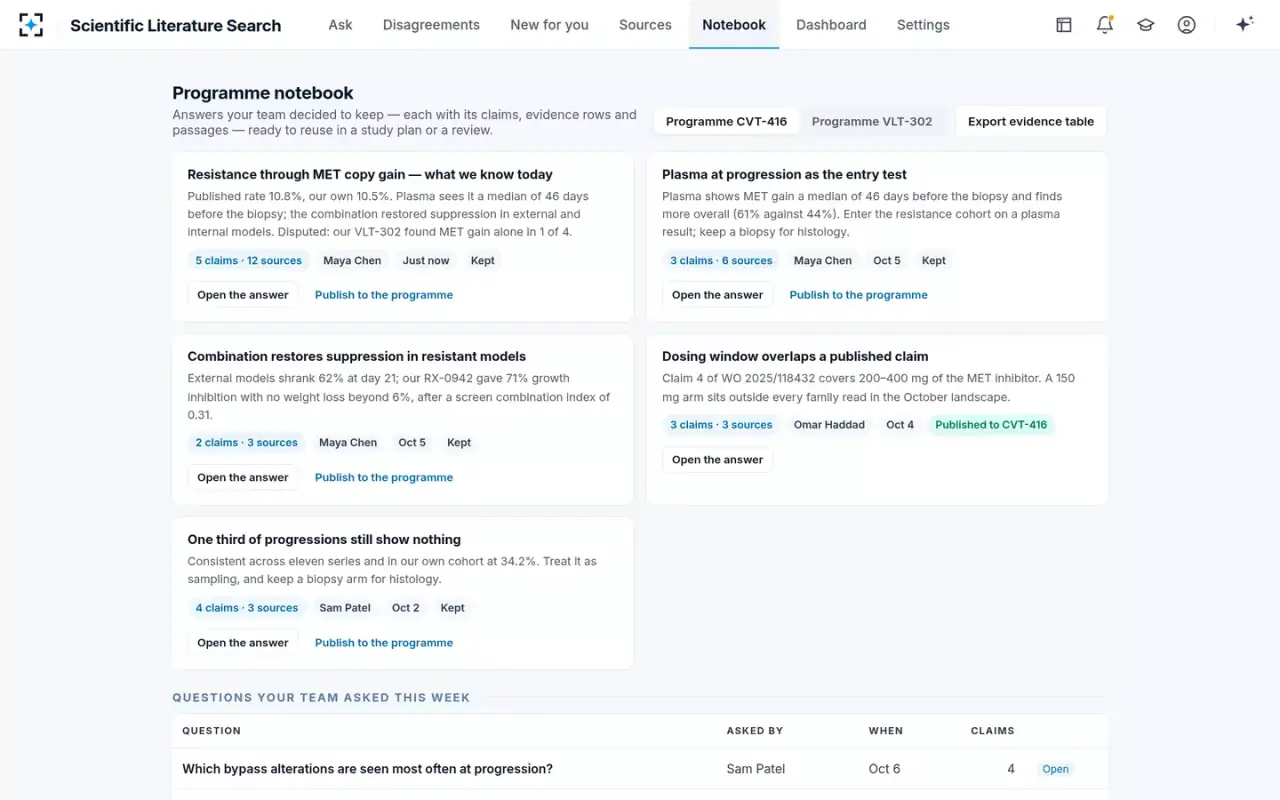1280x800 pixels.
Task: Publish Resistance through MET copy gain to programme
Action: (x=384, y=295)
